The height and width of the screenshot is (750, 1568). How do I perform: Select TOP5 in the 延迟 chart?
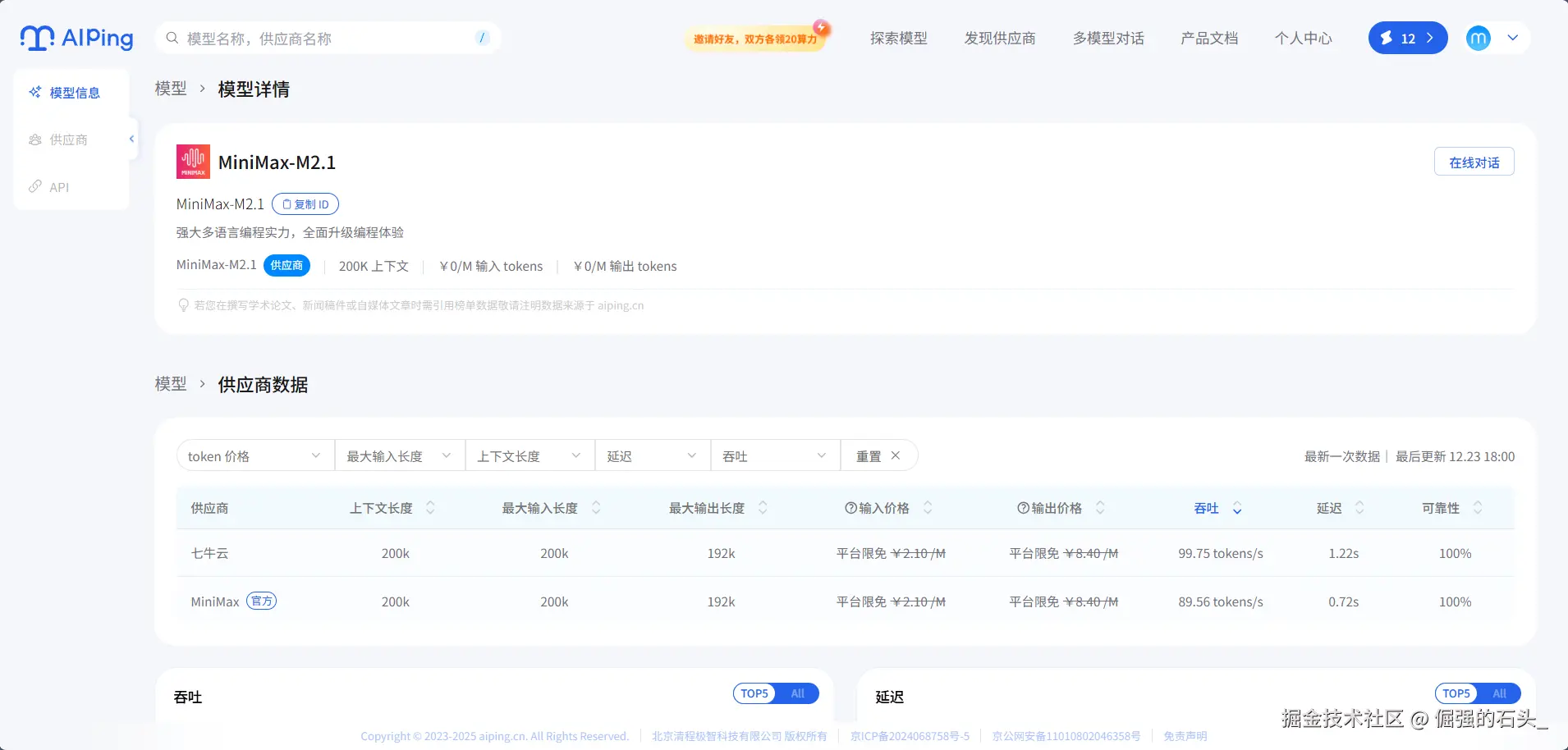click(x=1456, y=693)
